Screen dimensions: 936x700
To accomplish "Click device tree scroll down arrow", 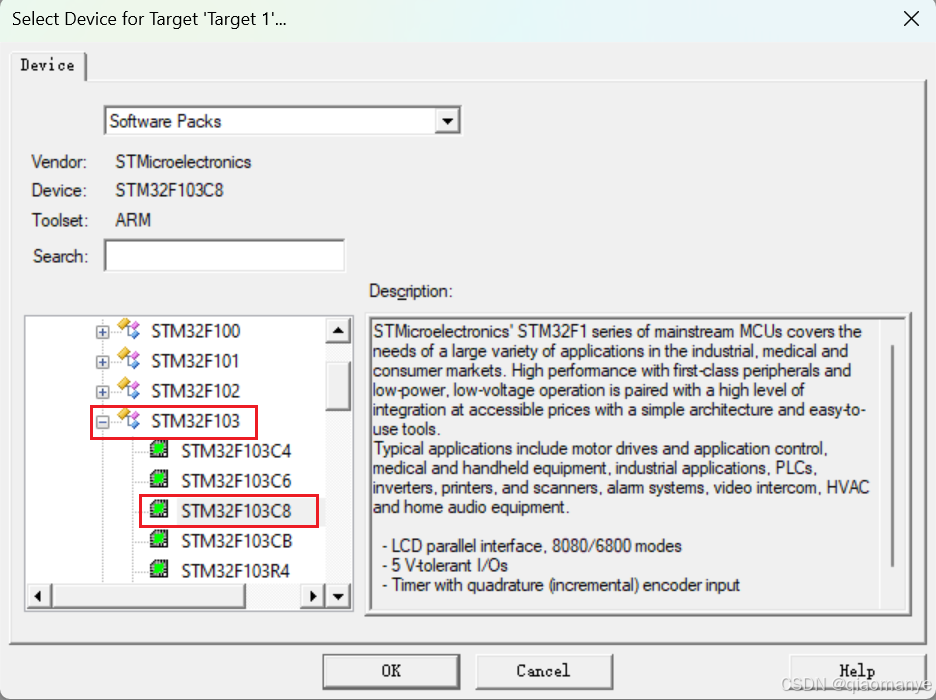I will 338,596.
